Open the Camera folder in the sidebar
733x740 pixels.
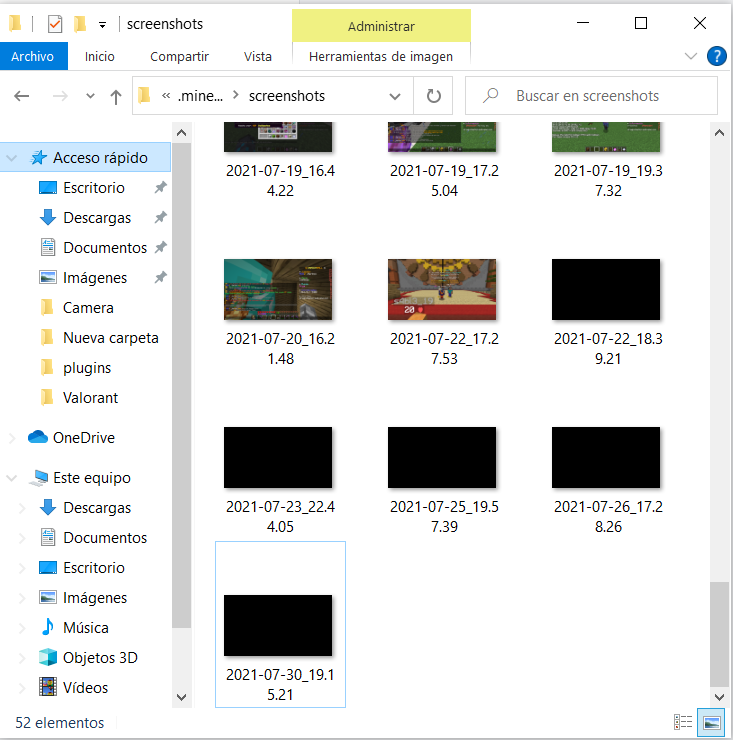[x=88, y=308]
